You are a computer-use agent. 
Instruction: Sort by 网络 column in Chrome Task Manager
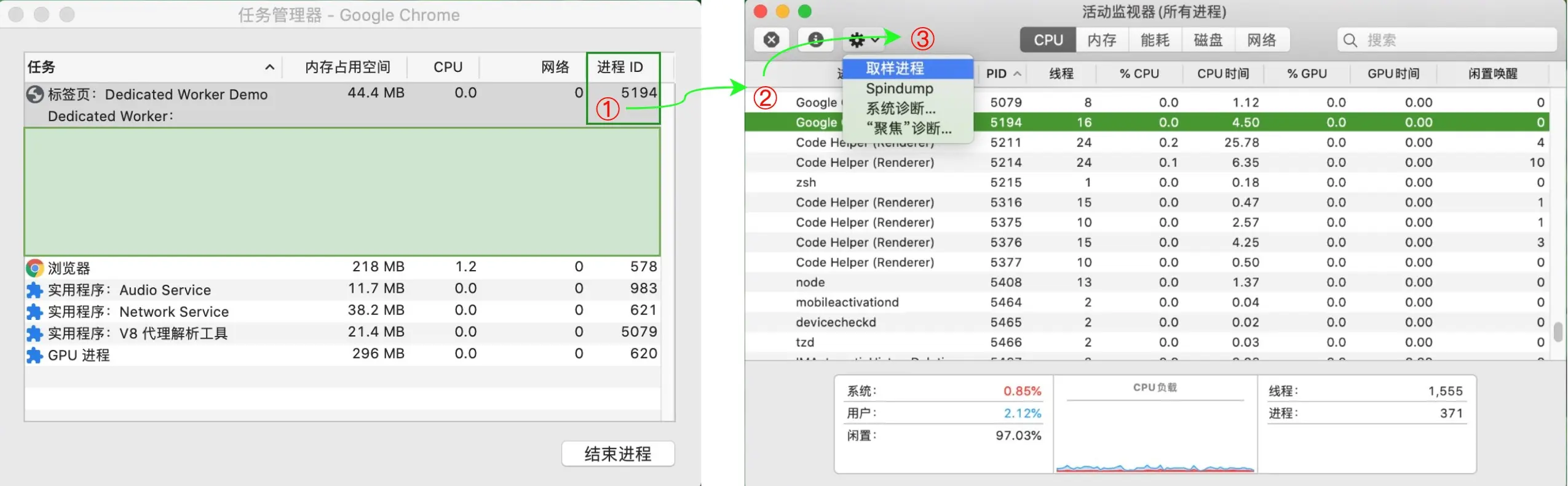point(555,67)
